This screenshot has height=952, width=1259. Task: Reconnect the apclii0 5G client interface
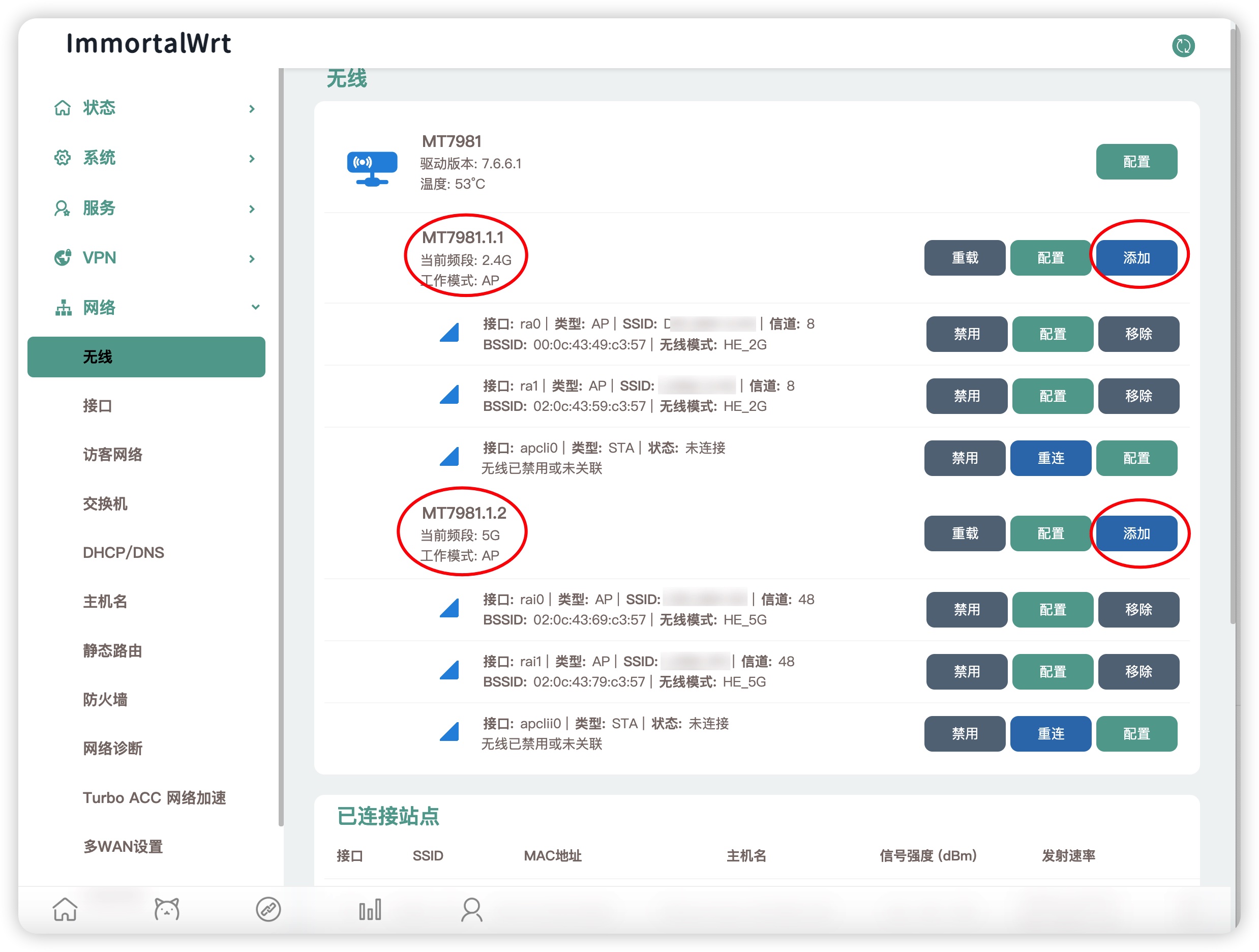coord(1050,733)
